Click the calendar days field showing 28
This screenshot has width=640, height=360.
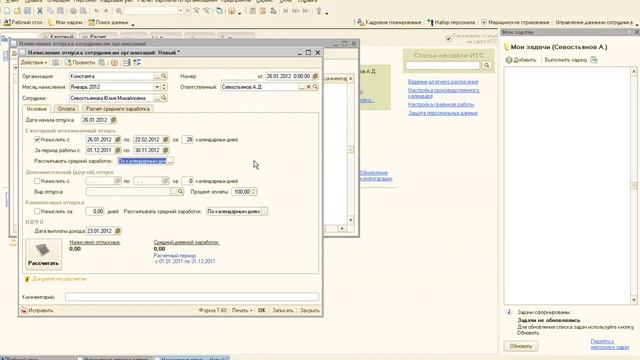pos(187,140)
